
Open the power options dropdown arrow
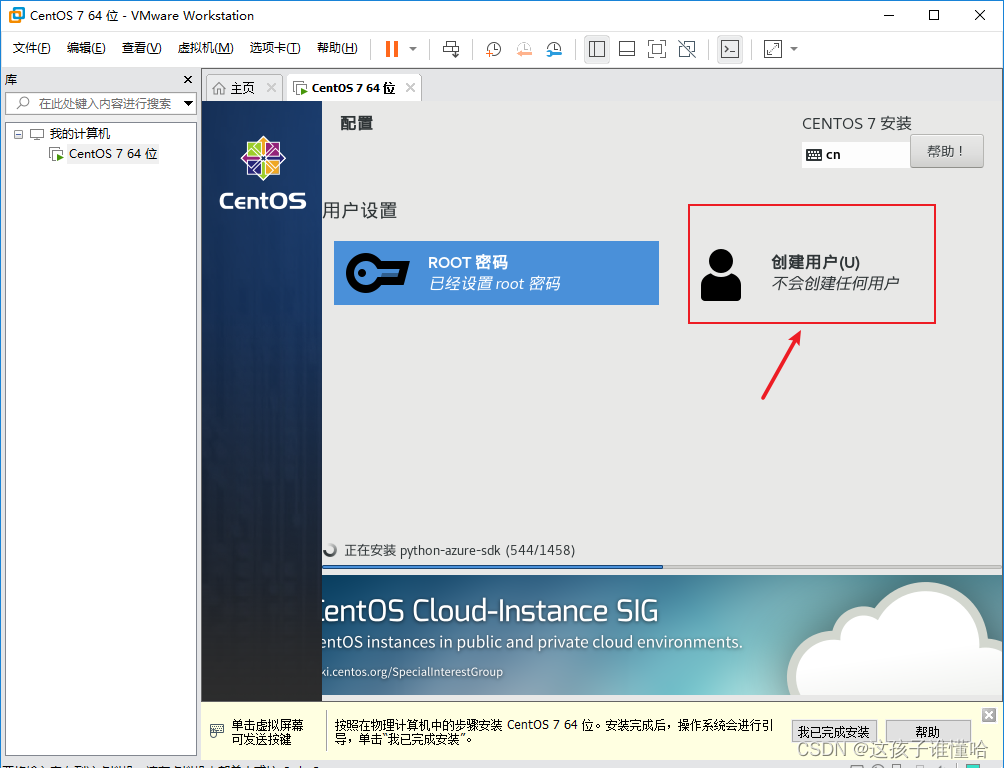pyautogui.click(x=413, y=49)
